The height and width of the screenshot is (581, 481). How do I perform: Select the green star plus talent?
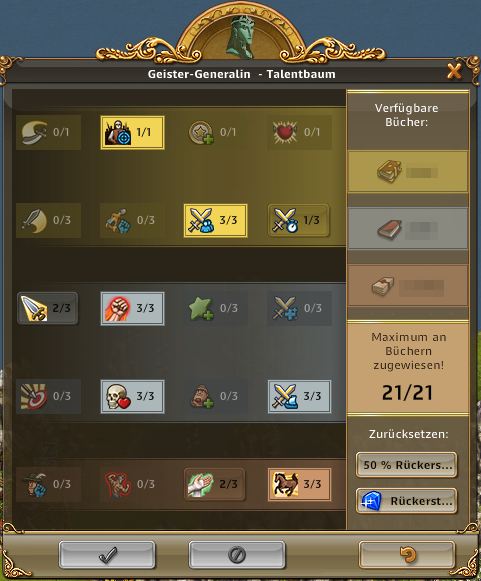pos(216,308)
